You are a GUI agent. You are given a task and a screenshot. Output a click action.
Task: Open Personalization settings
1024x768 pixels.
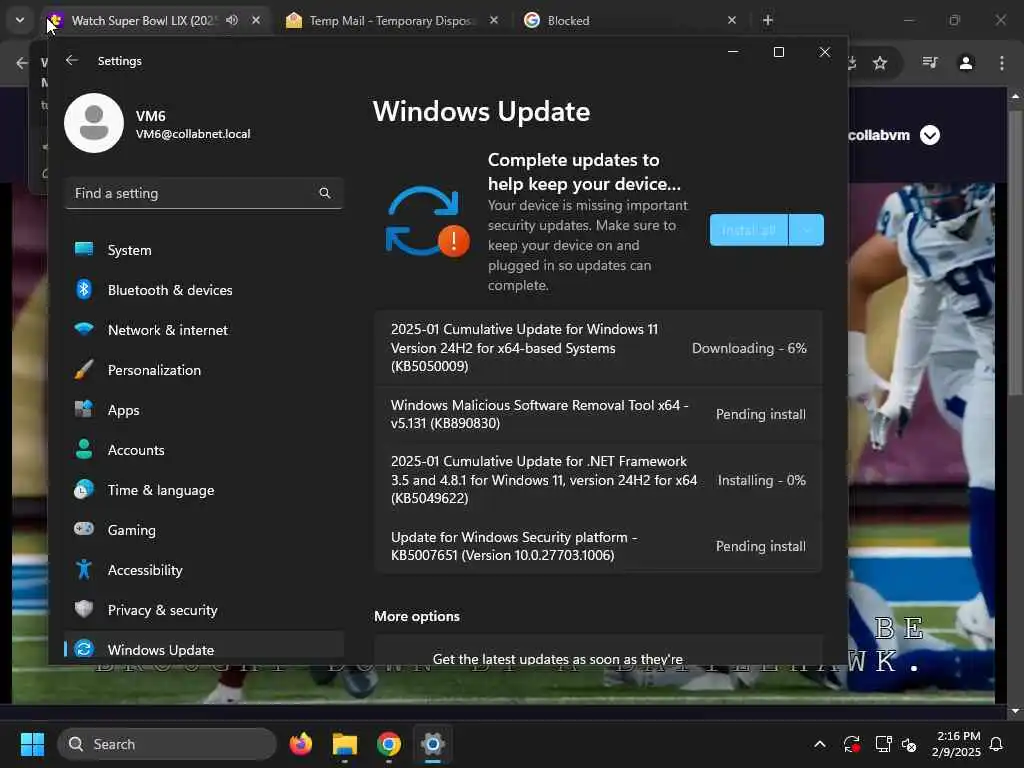click(x=204, y=370)
